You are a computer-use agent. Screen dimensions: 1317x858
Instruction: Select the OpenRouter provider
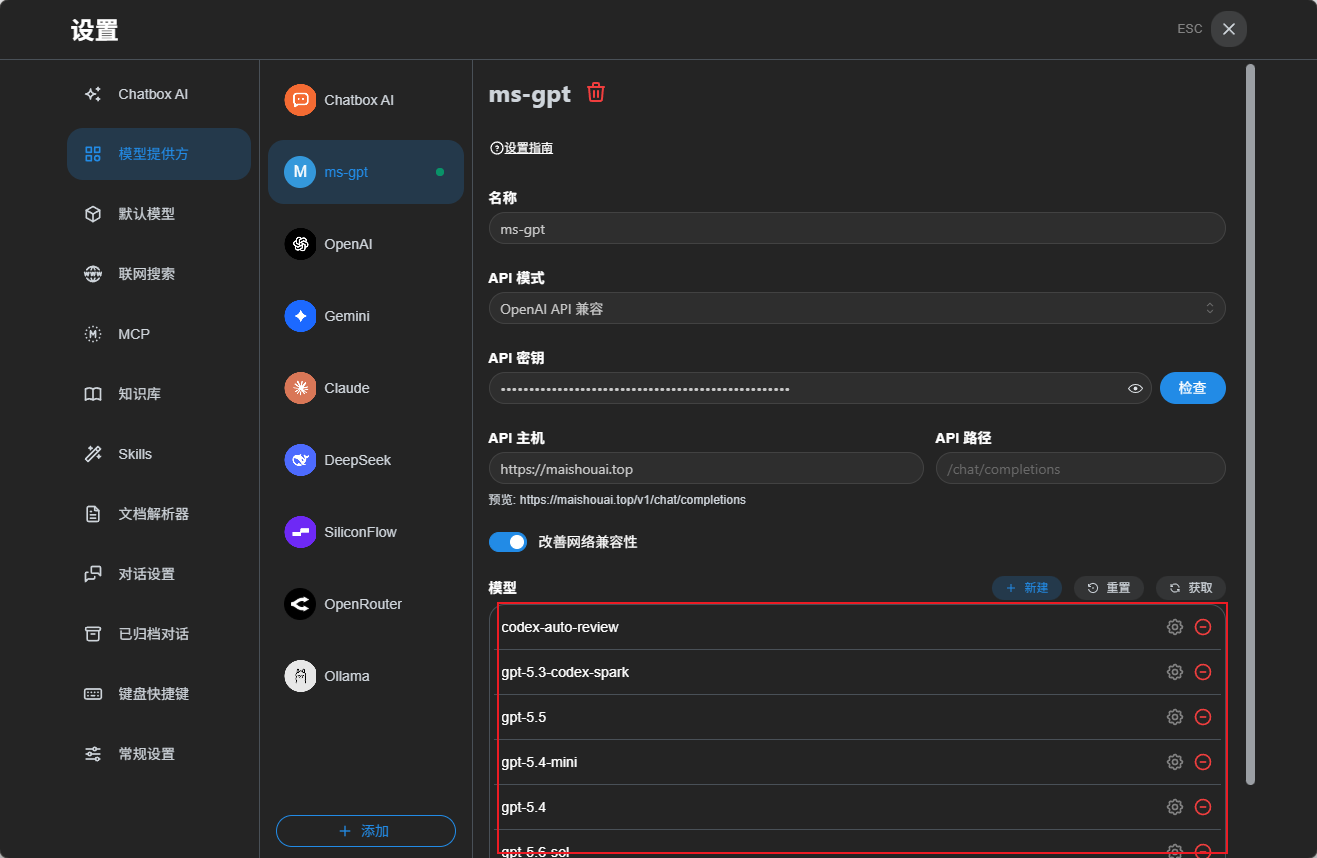coord(366,604)
